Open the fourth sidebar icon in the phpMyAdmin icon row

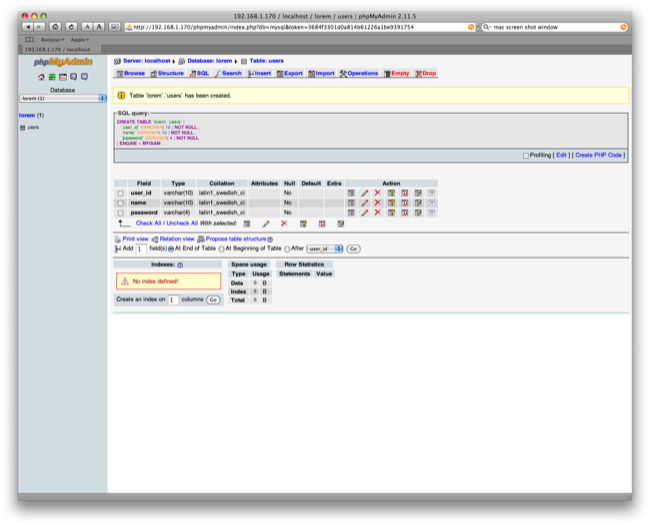pos(73,77)
